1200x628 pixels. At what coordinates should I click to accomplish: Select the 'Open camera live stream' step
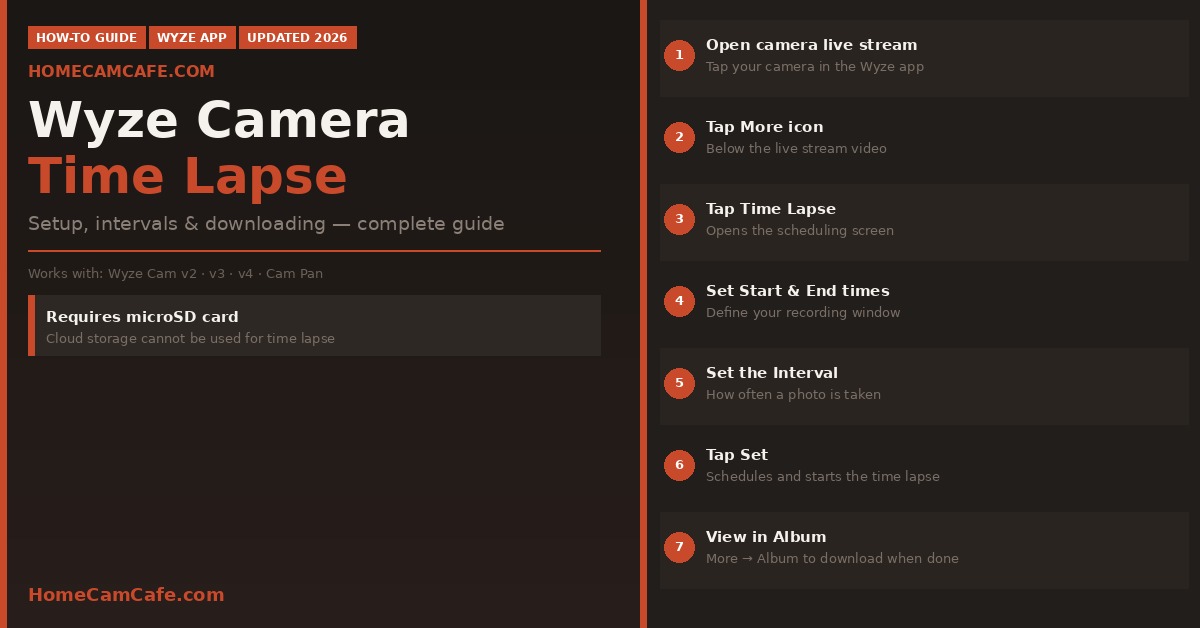(924, 56)
